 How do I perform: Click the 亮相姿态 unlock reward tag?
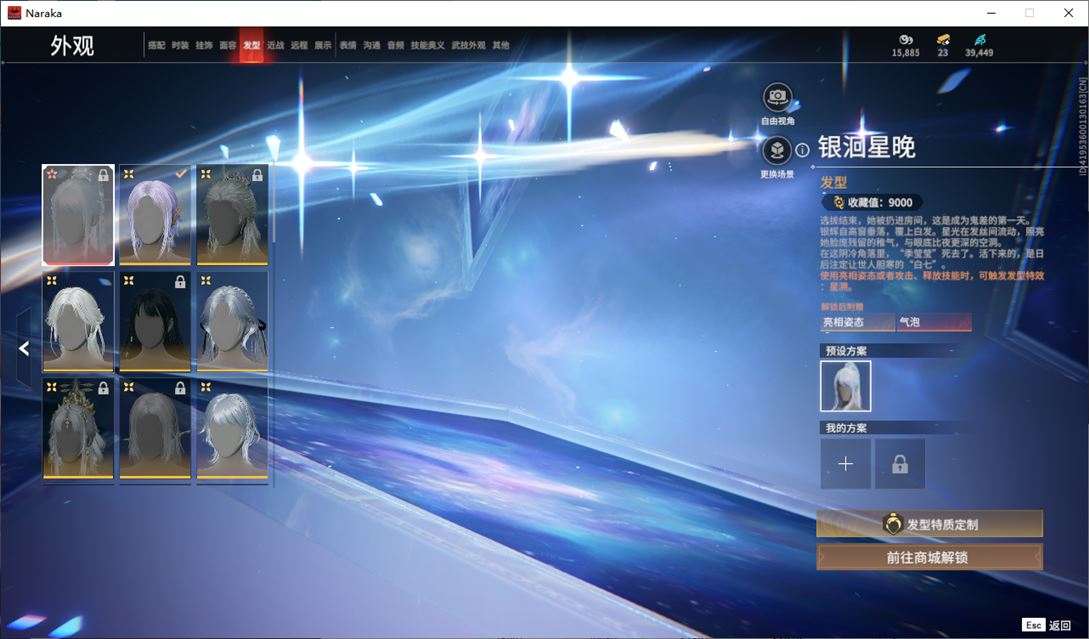(857, 322)
